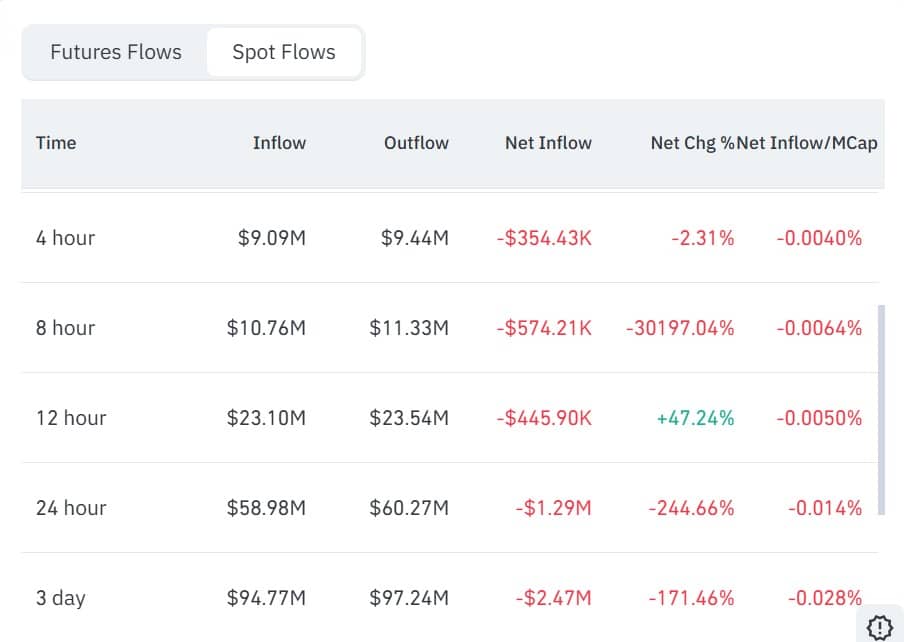The height and width of the screenshot is (642, 904).
Task: Click the $58.98M inflow value
Action: [266, 508]
